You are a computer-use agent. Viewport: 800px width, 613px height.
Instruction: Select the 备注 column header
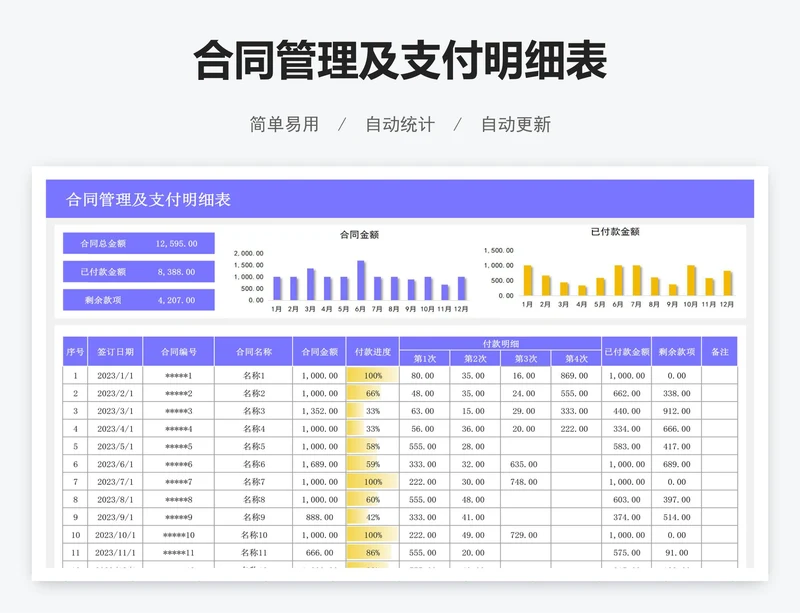(x=719, y=352)
